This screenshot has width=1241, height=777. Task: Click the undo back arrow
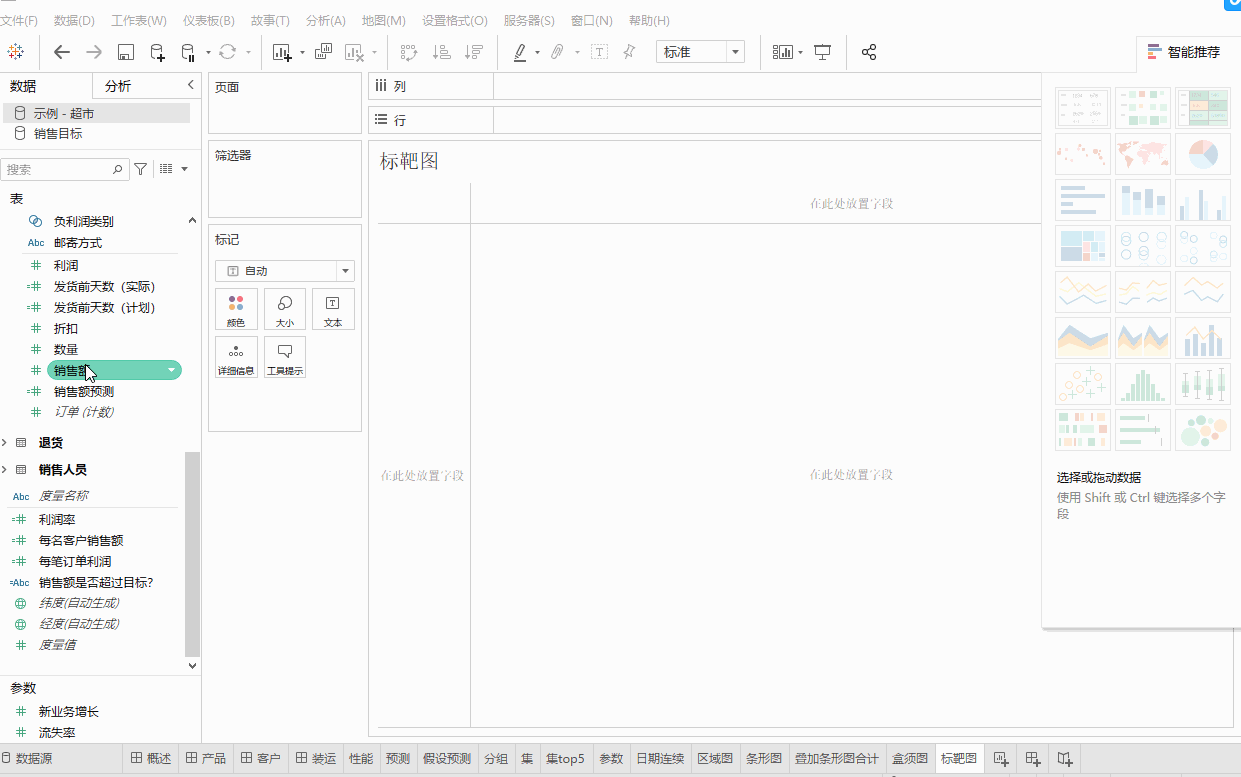click(x=62, y=52)
